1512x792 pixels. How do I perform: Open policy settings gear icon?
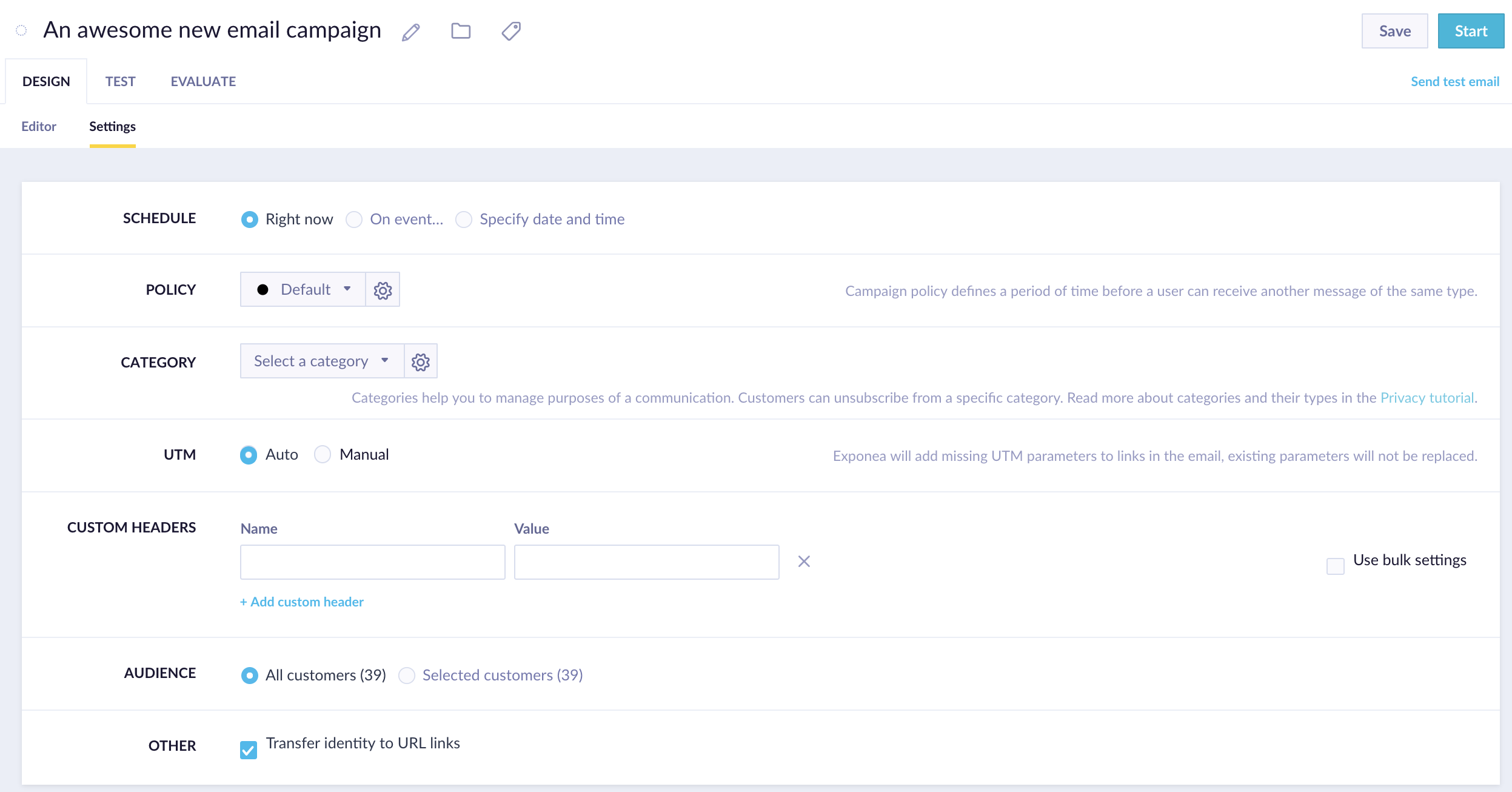tap(383, 290)
